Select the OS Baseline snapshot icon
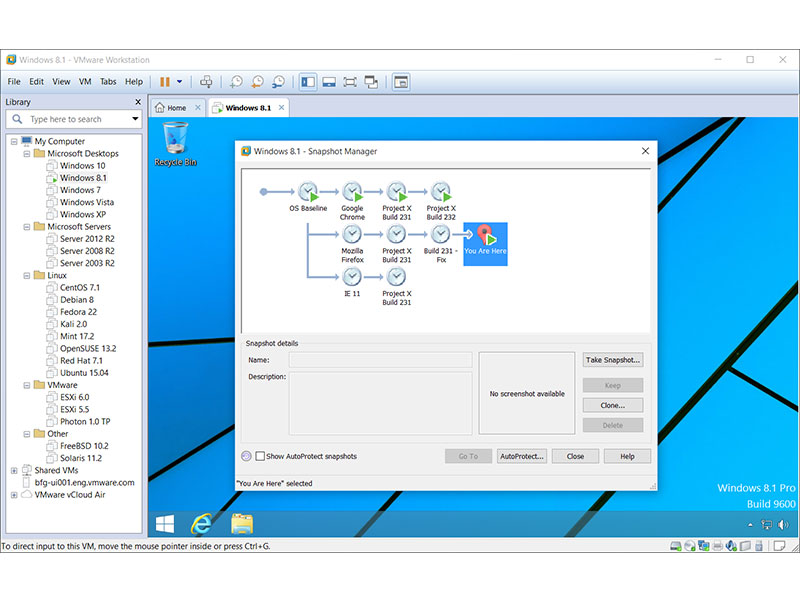800x600 pixels. 308,191
